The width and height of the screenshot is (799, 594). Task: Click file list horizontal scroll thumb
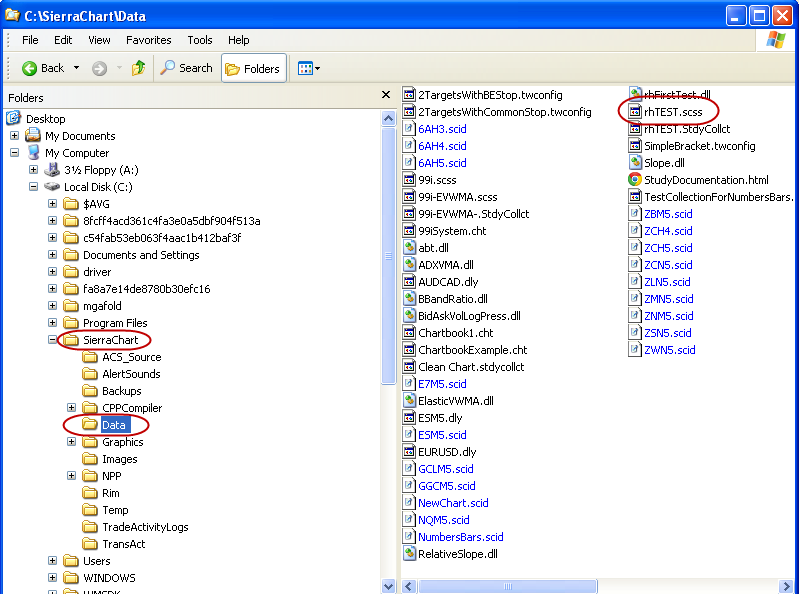[x=507, y=586]
